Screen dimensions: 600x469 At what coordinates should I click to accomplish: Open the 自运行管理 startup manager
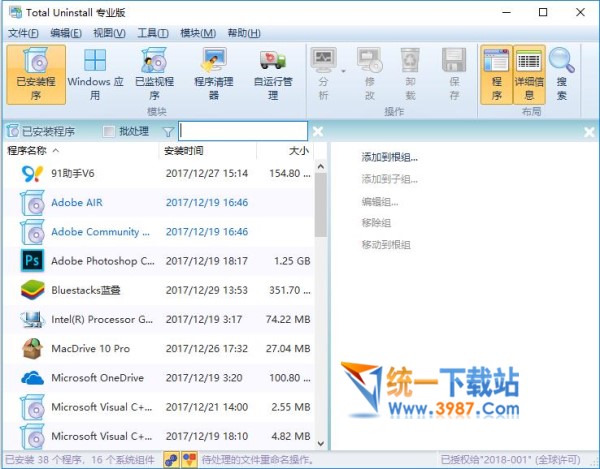pyautogui.click(x=273, y=74)
